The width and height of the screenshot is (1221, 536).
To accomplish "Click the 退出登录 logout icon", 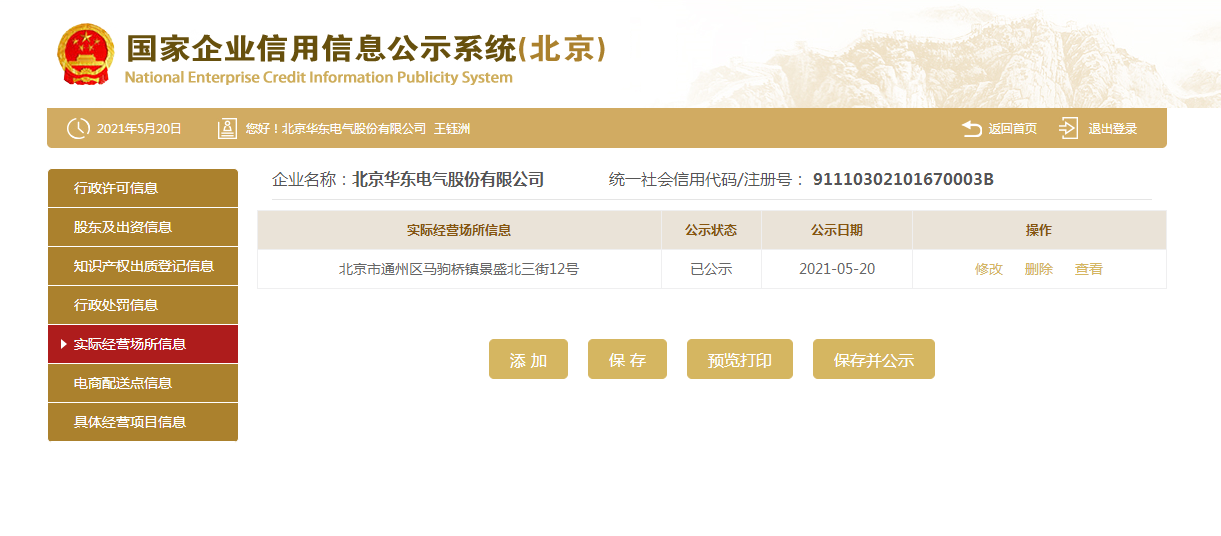I will (1069, 128).
